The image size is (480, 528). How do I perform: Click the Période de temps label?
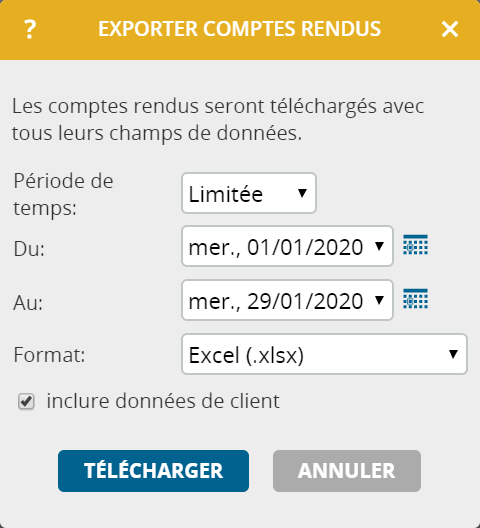click(x=63, y=194)
